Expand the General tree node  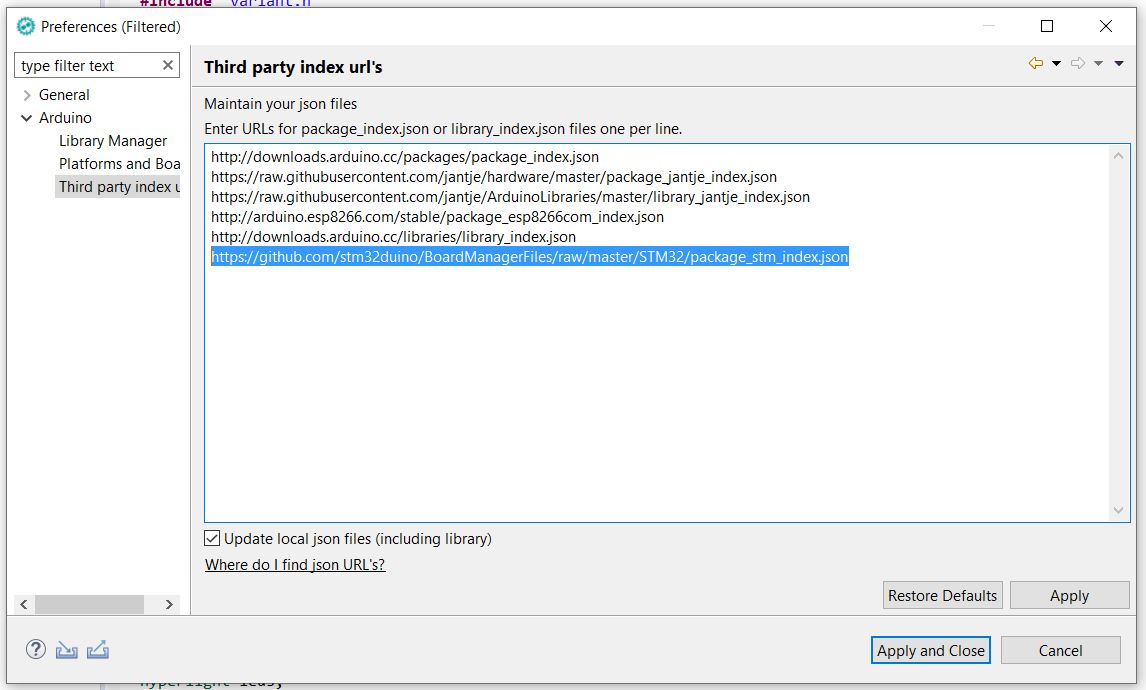pyautogui.click(x=27, y=95)
